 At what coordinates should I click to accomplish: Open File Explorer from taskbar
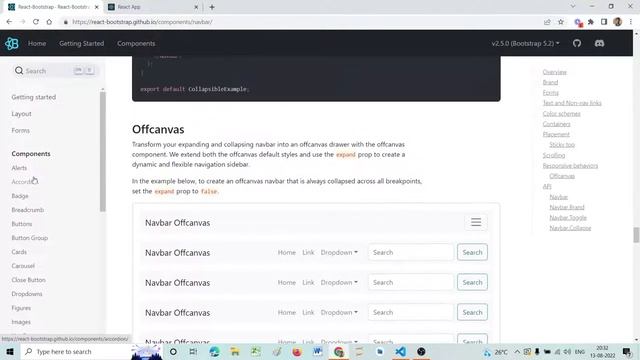coord(235,351)
